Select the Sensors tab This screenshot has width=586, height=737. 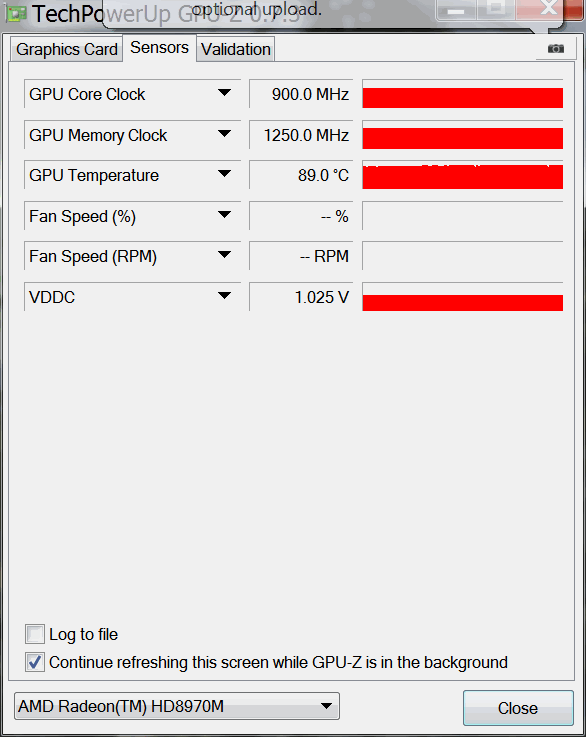click(159, 47)
